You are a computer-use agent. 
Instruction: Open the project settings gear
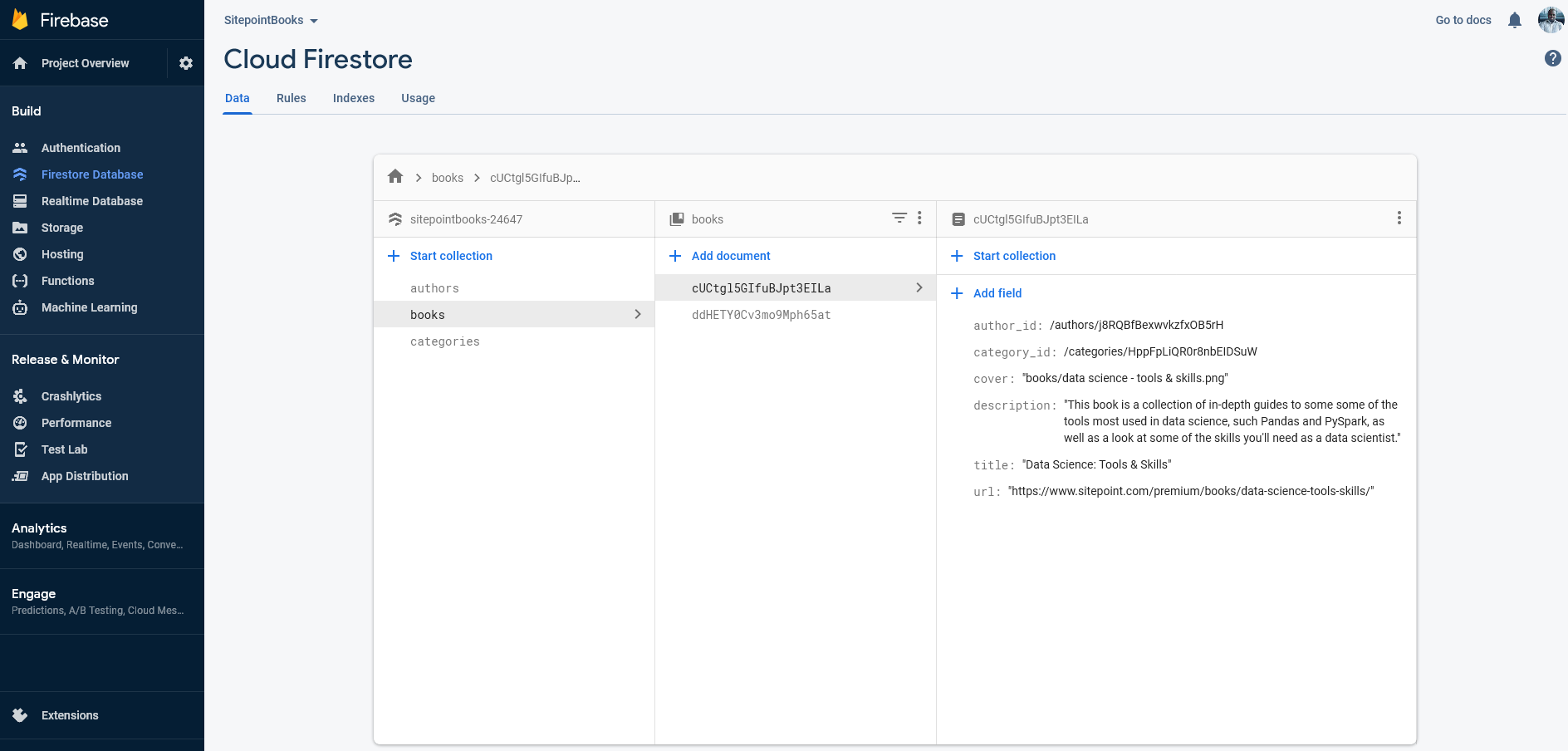[186, 62]
